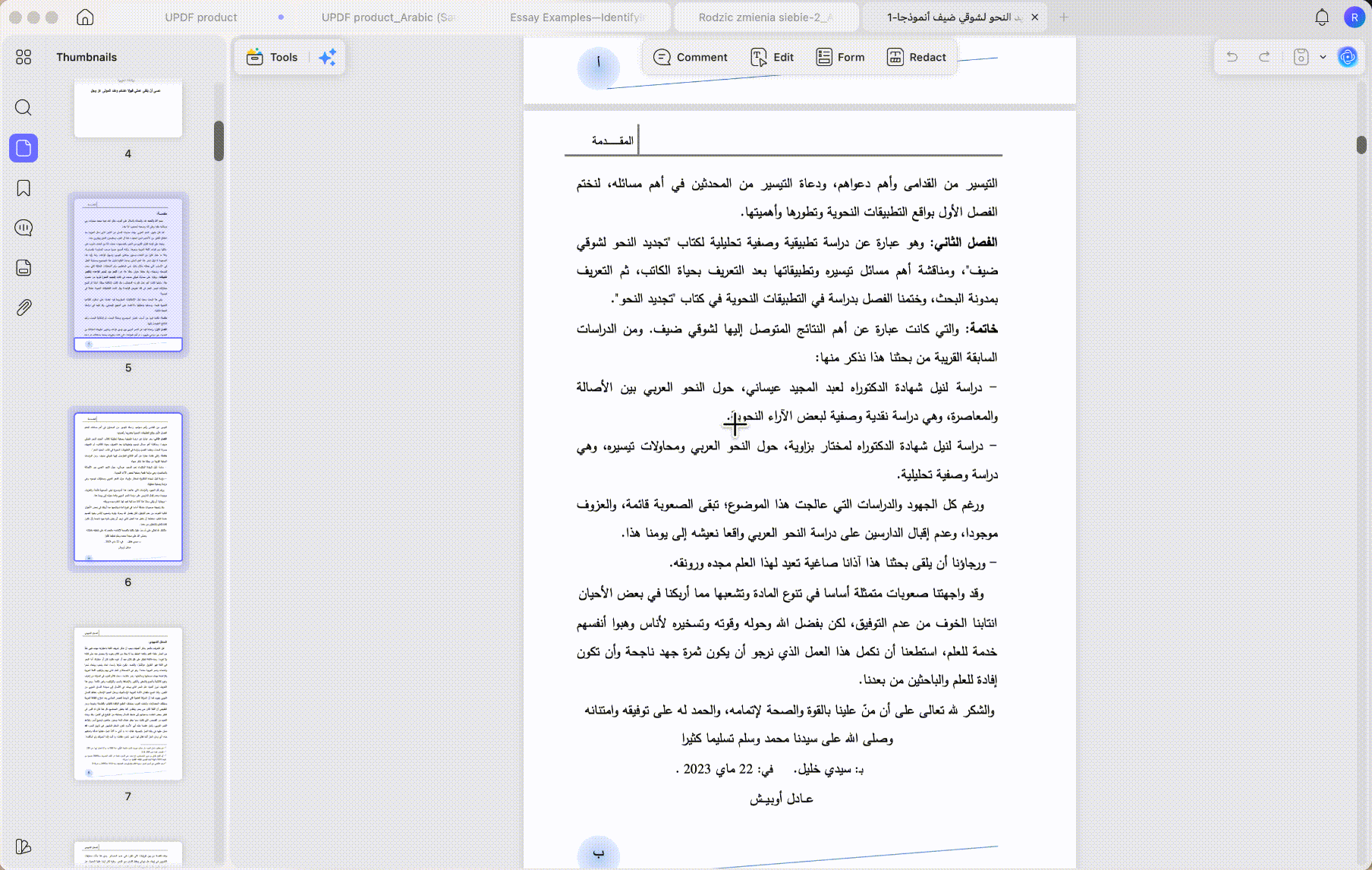Screen dimensions: 1372x870
Task: Click the undo arrow icon
Action: click(x=1232, y=57)
